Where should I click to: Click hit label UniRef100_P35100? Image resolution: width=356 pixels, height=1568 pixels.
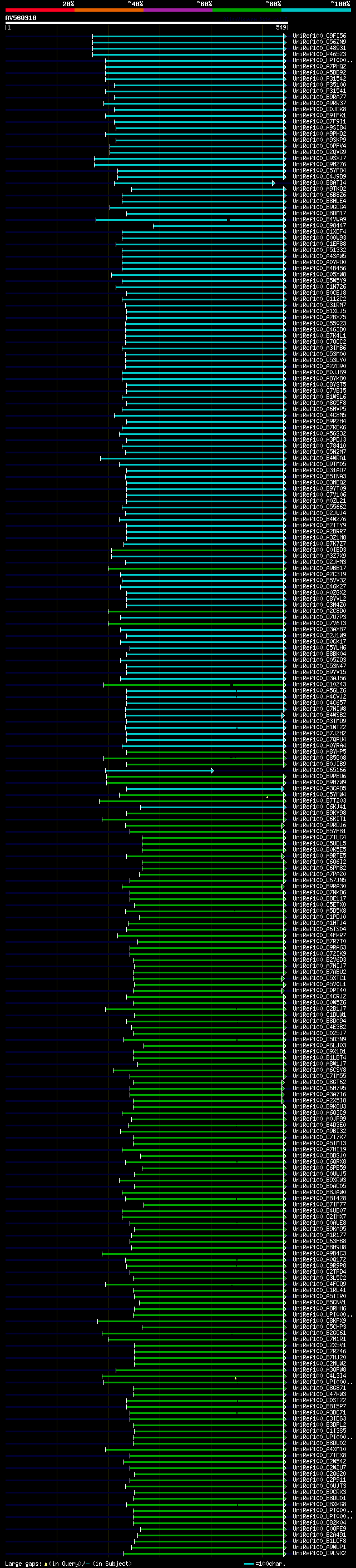point(319,85)
